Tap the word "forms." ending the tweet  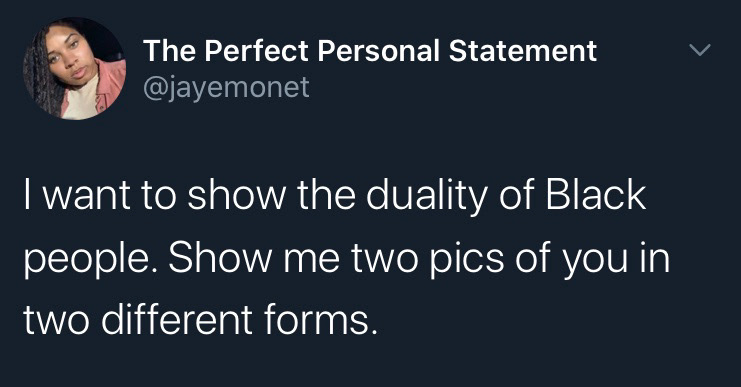pyautogui.click(x=321, y=320)
